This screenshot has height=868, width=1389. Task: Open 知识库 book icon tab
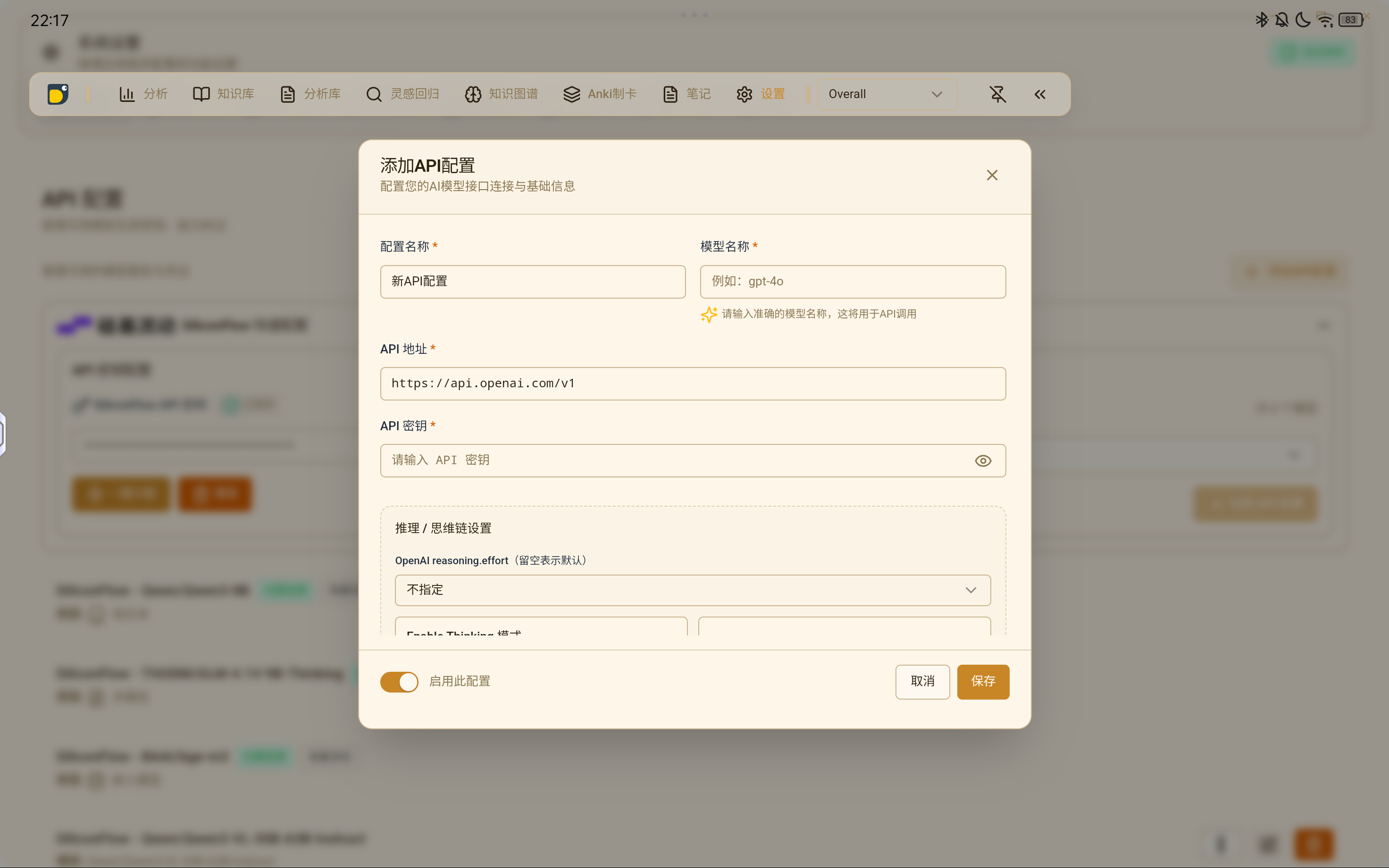tap(223, 94)
